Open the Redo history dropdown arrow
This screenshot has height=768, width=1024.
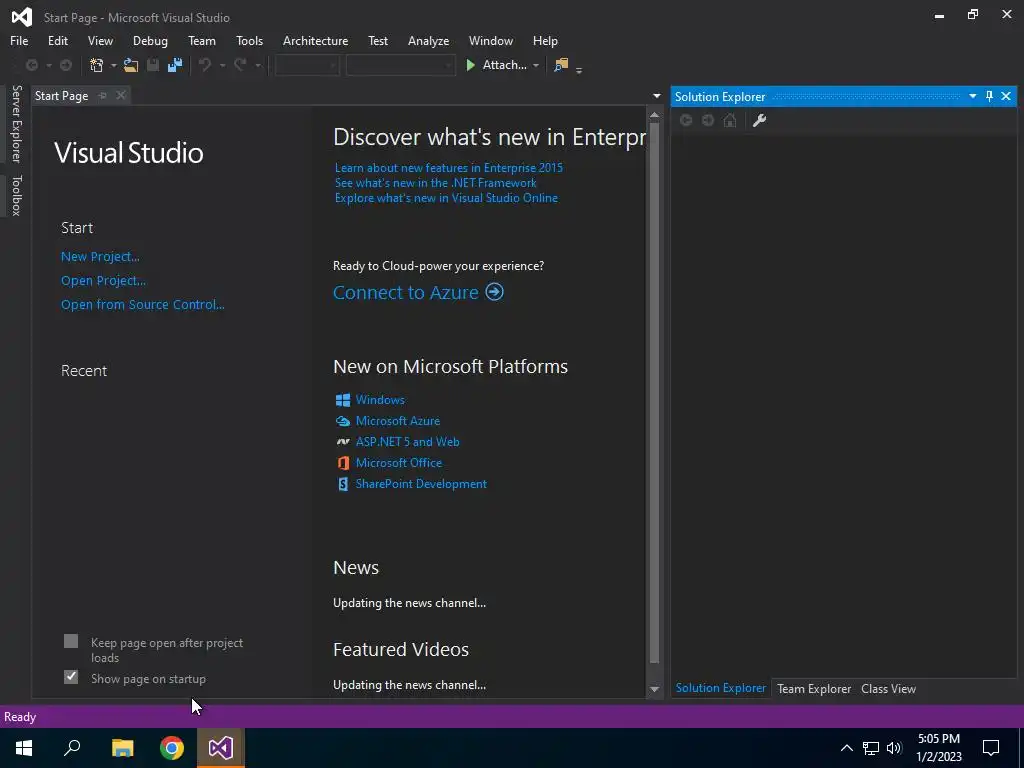(258, 65)
